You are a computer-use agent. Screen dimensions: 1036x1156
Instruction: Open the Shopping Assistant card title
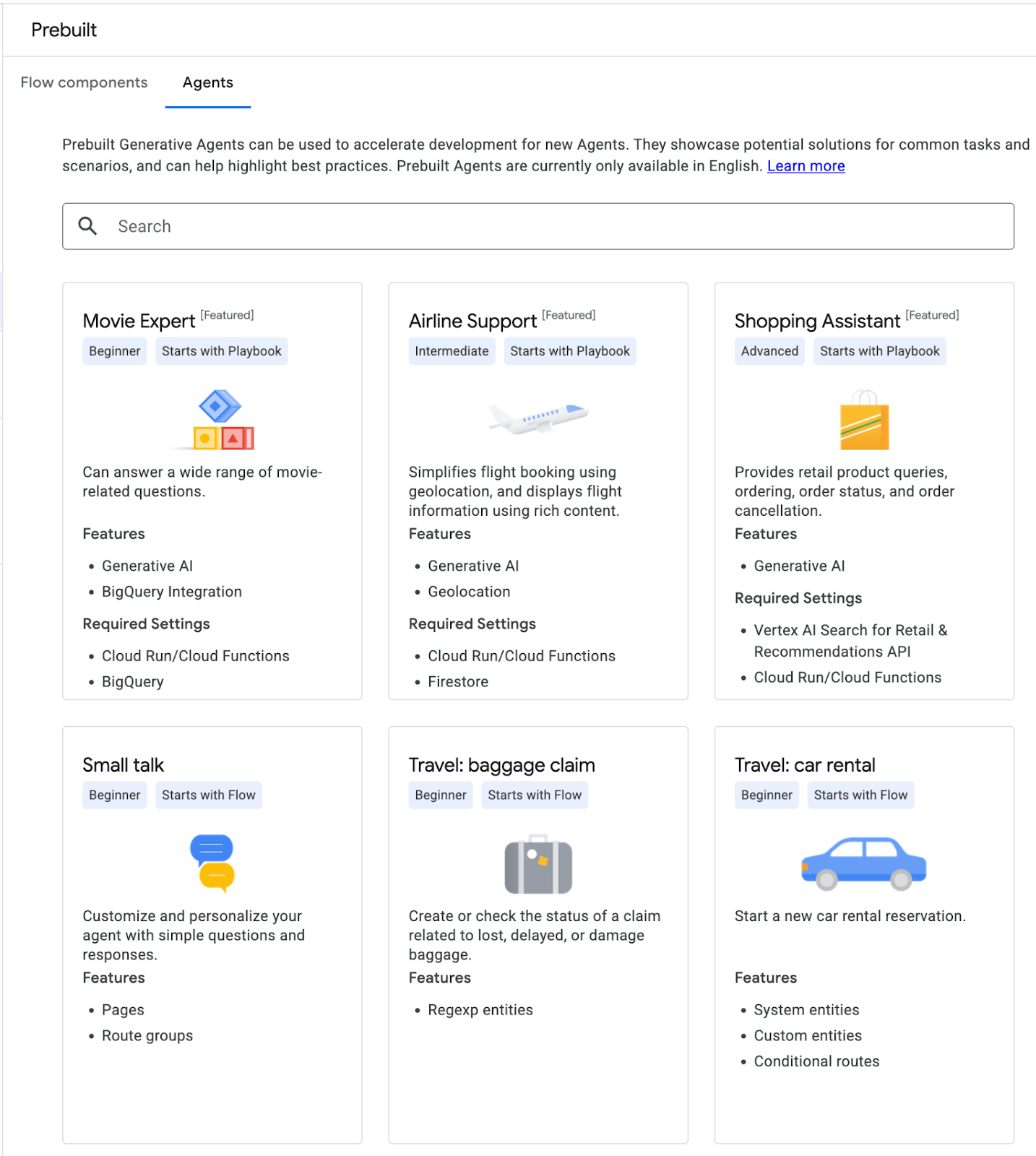click(817, 321)
